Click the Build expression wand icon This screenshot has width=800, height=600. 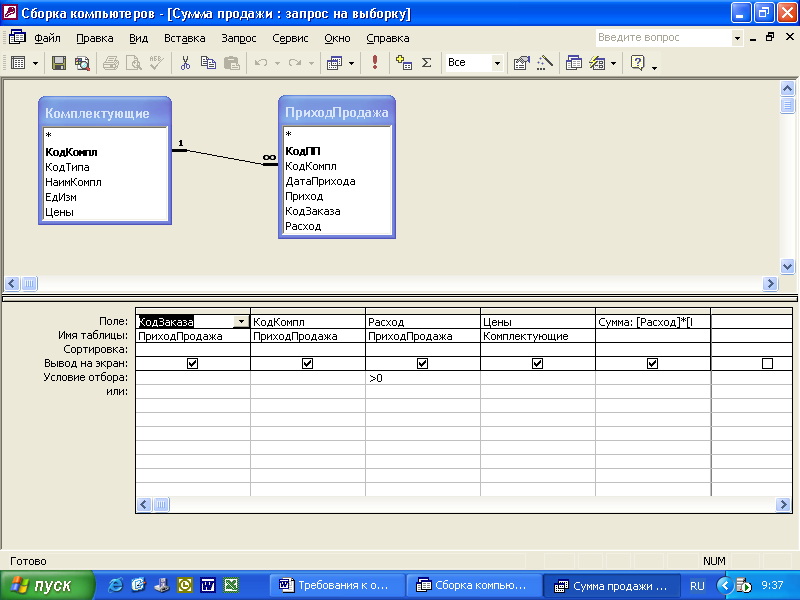pyautogui.click(x=544, y=62)
